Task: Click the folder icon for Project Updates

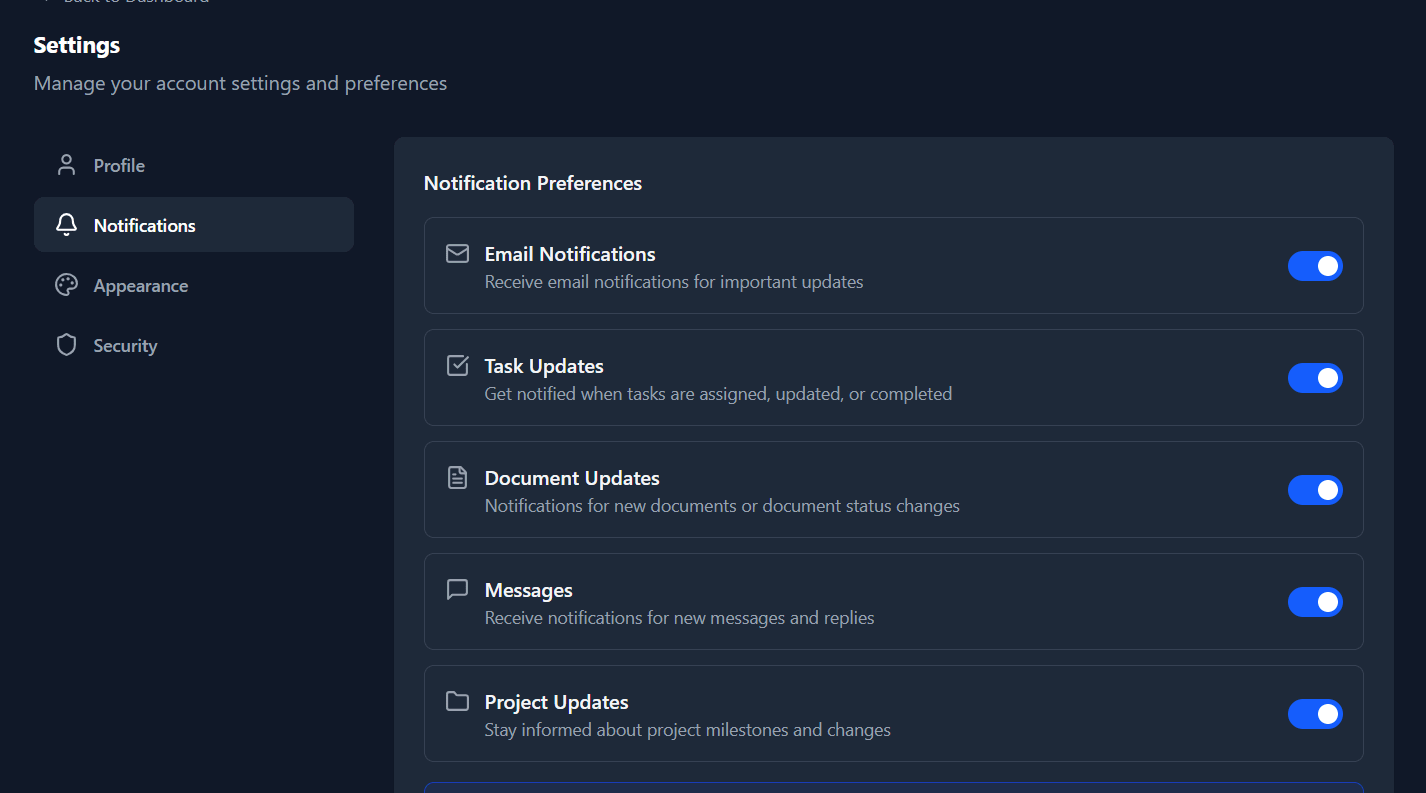Action: coord(457,702)
